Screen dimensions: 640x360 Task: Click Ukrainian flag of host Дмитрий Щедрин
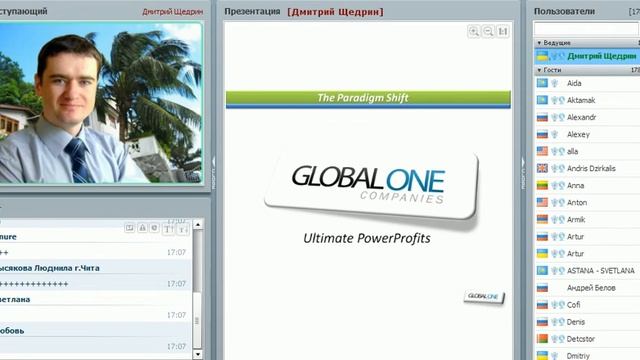(x=542, y=56)
